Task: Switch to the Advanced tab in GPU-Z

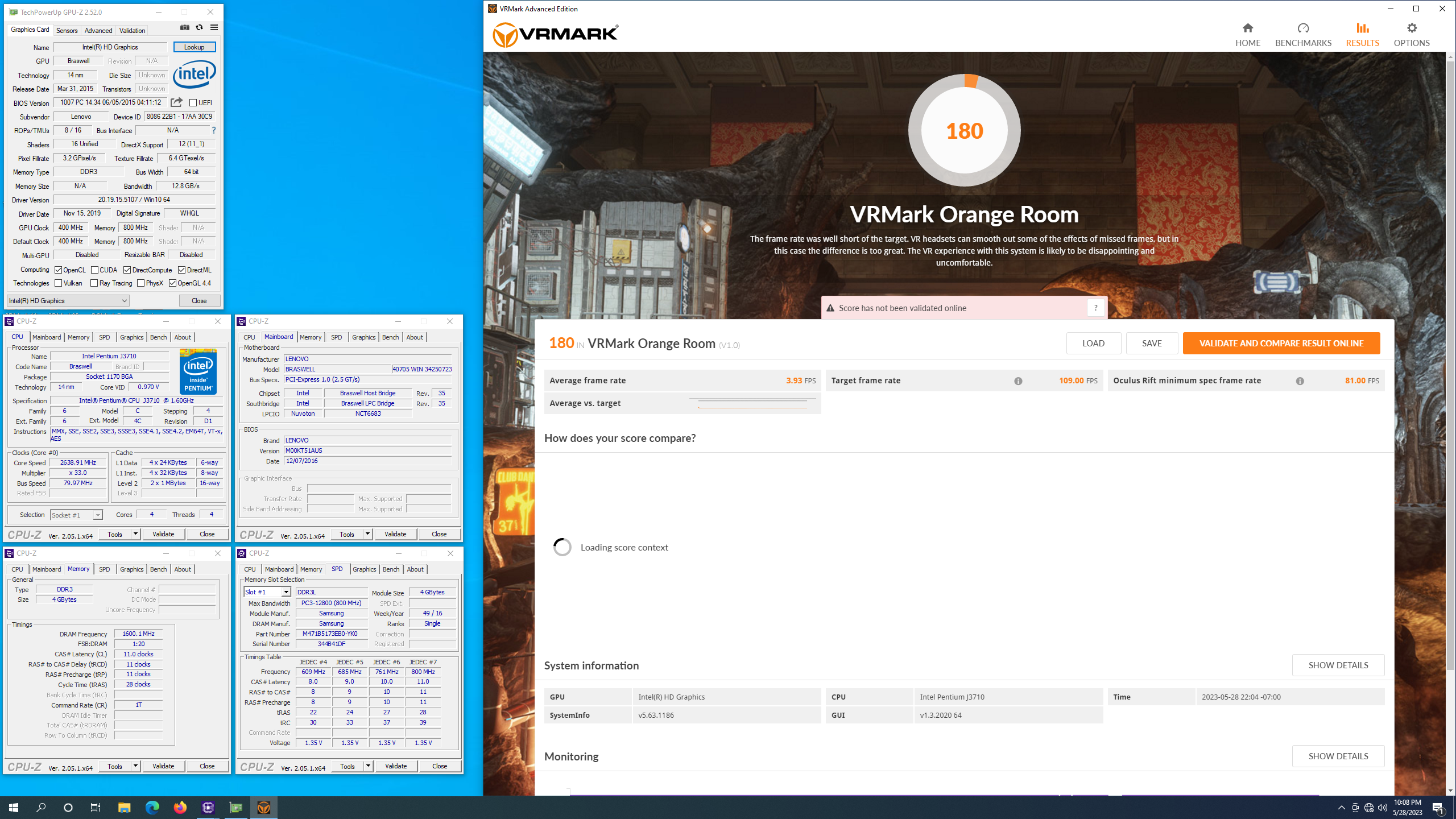Action: (98, 31)
